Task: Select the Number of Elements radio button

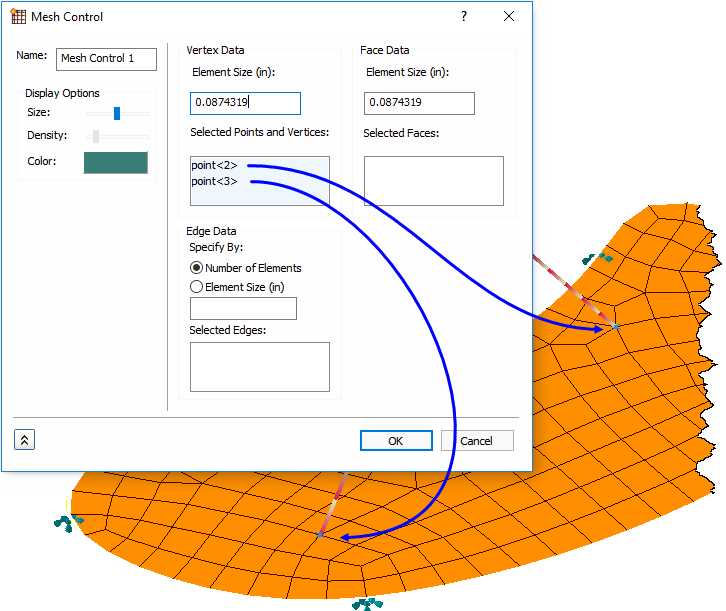Action: 197,268
